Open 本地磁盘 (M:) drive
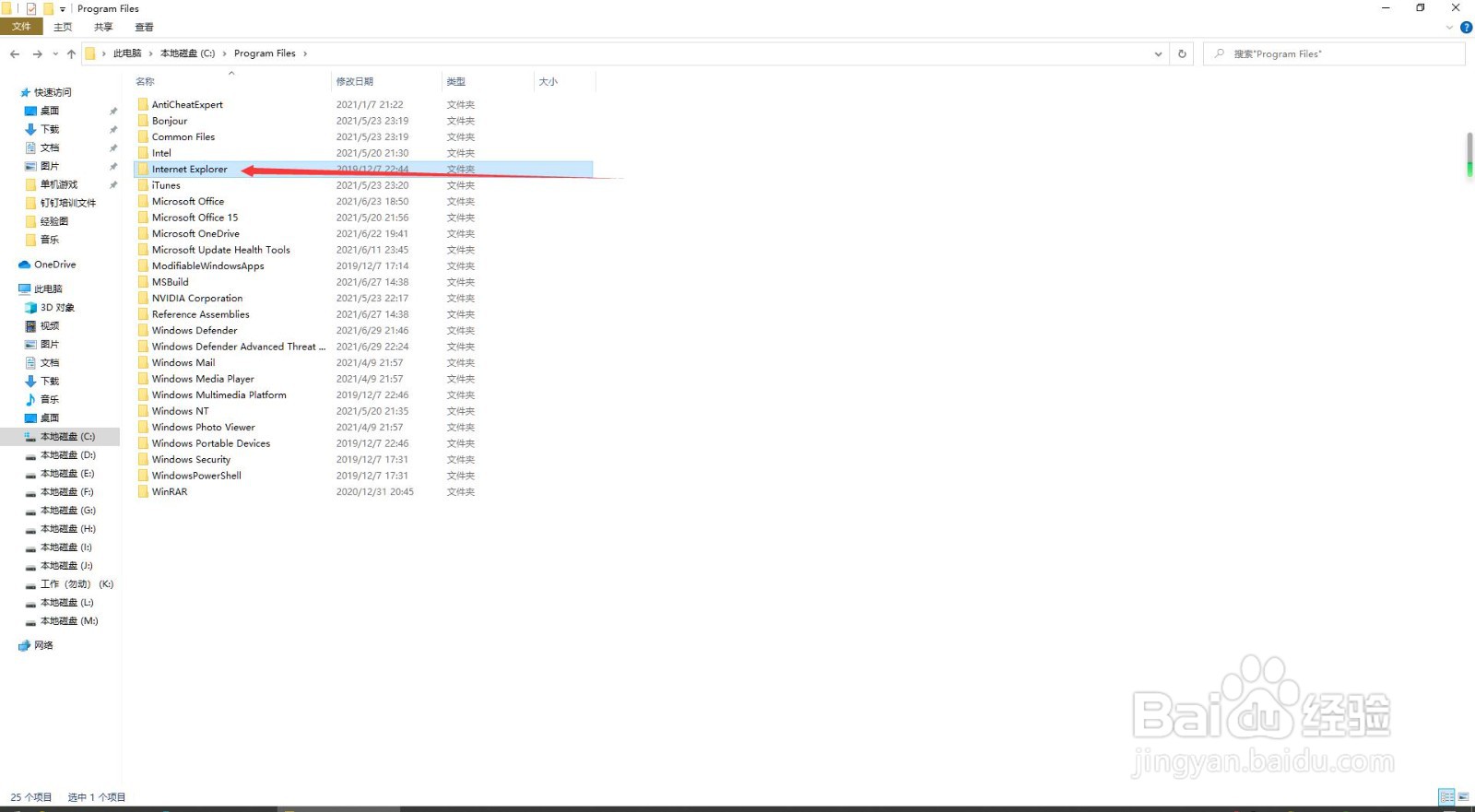This screenshot has height=812, width=1475. (68, 620)
